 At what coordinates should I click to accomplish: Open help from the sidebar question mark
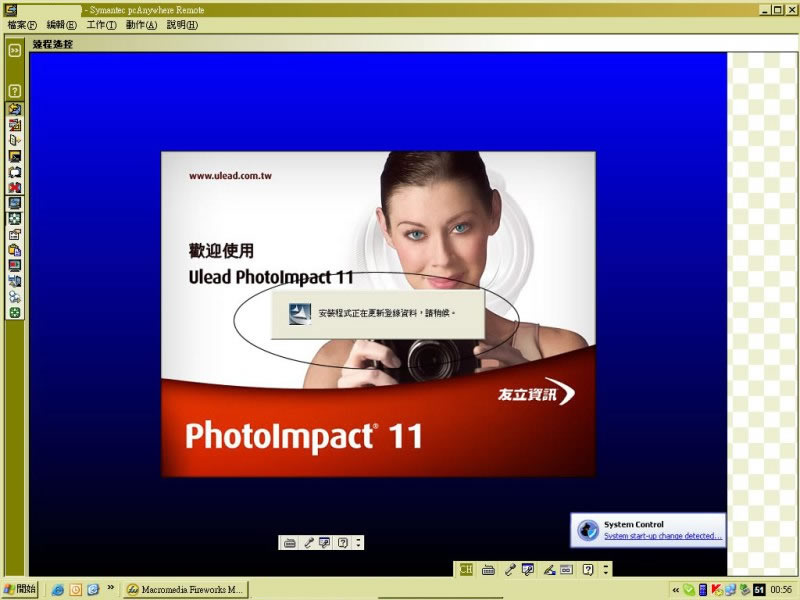pos(15,91)
